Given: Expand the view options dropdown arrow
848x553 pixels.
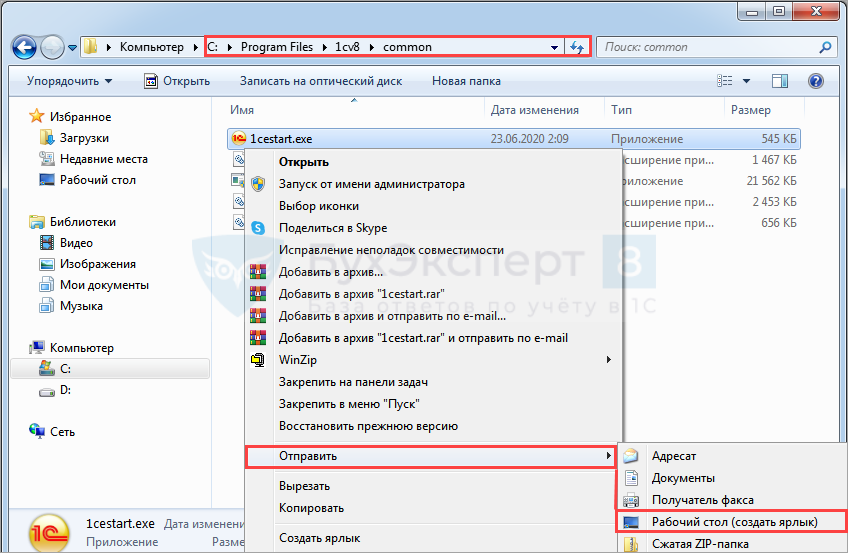Looking at the screenshot, I should pos(746,81).
